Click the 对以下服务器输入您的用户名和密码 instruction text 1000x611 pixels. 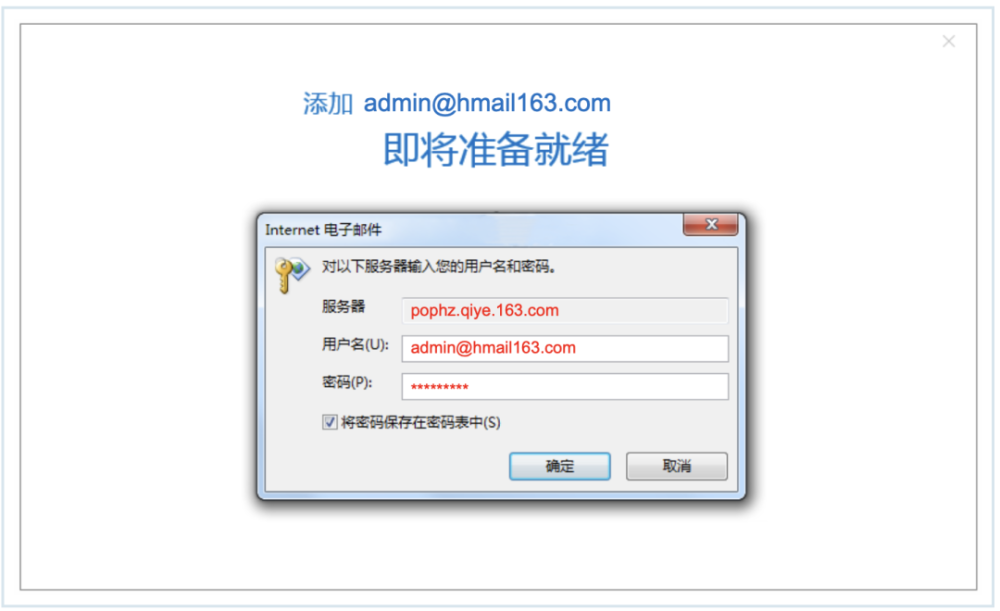439,267
